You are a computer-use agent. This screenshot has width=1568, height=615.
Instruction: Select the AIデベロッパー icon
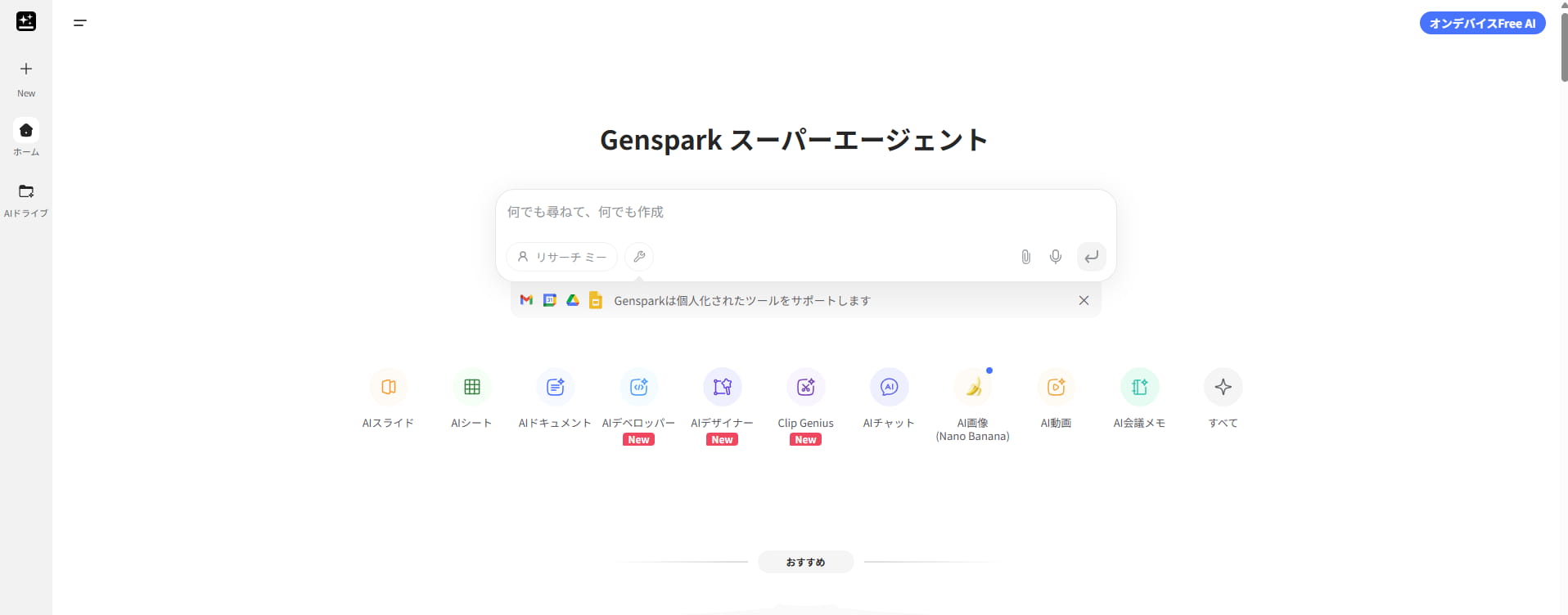638,387
